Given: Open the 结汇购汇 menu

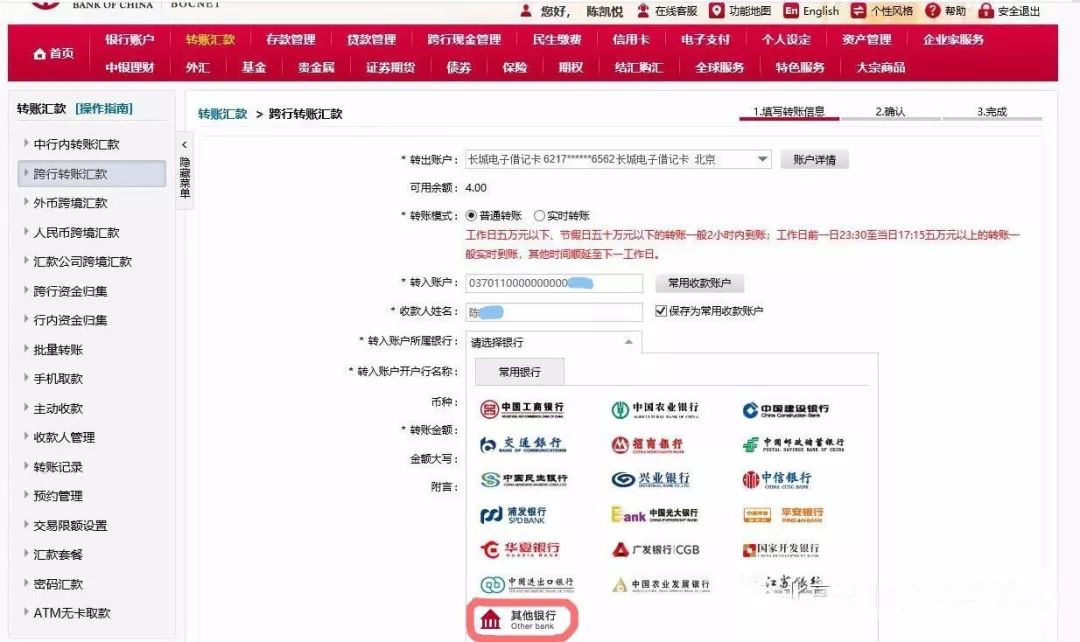Looking at the screenshot, I should (638, 67).
